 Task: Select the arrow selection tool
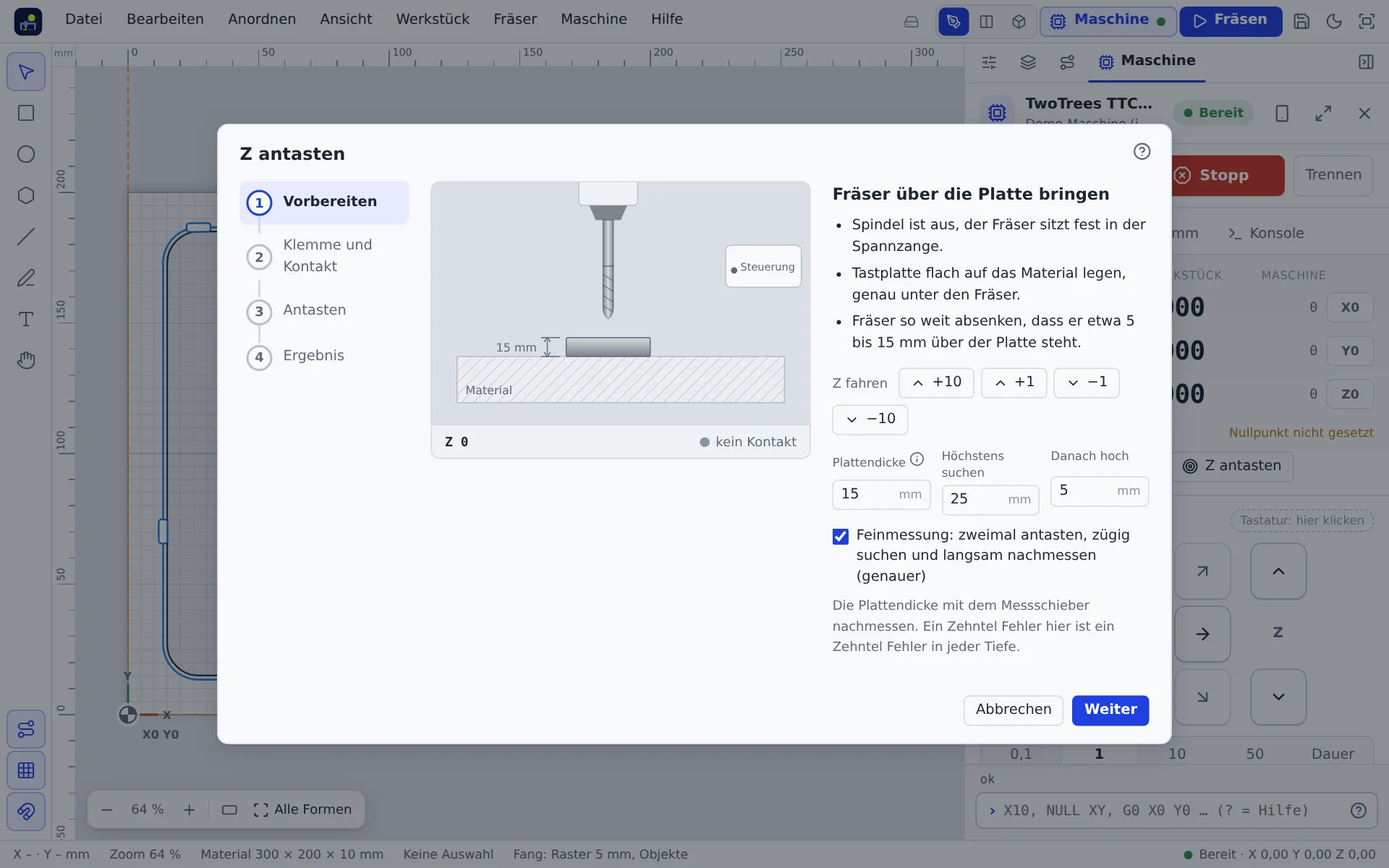26,72
